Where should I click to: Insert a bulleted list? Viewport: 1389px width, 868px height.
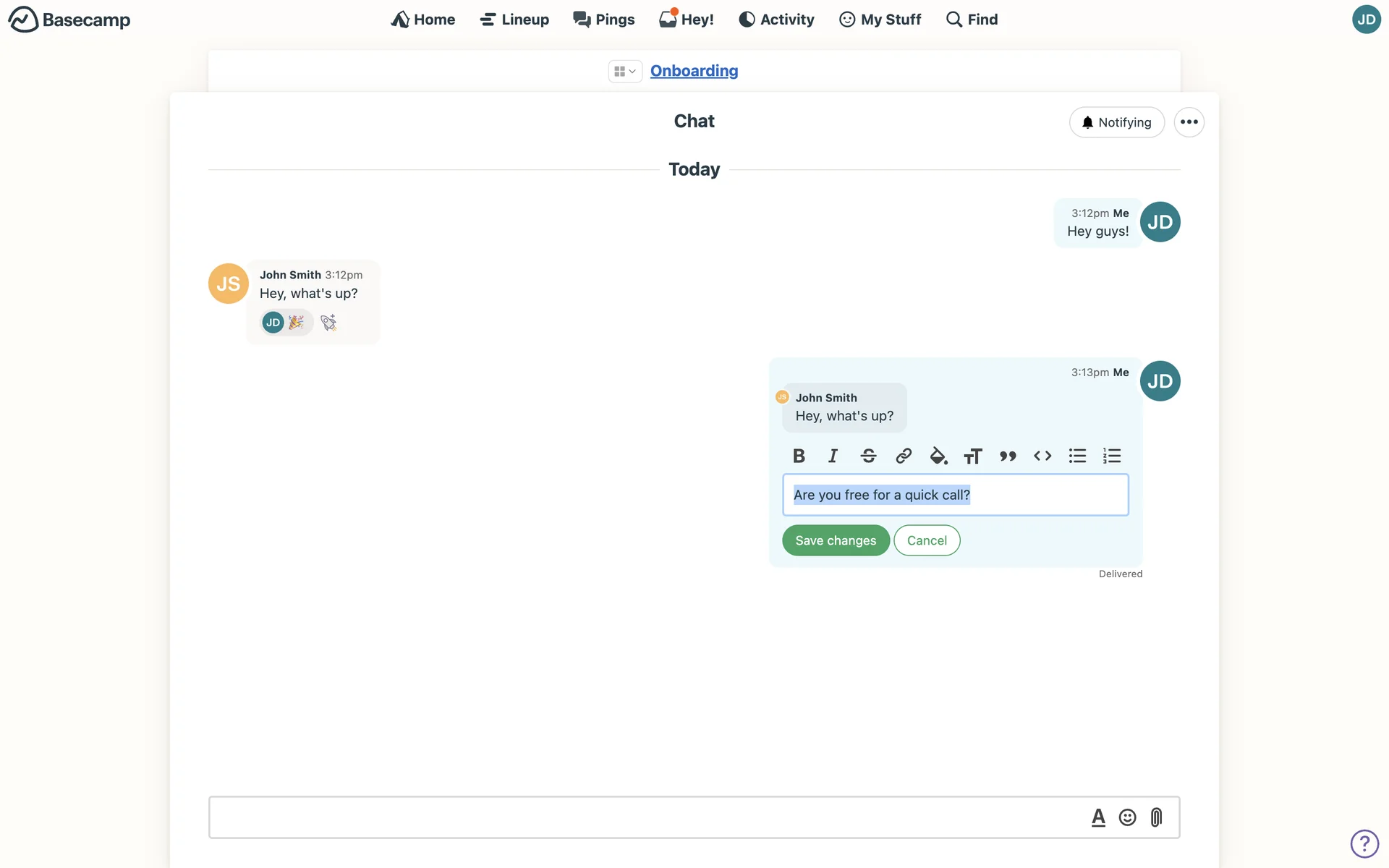(x=1077, y=456)
